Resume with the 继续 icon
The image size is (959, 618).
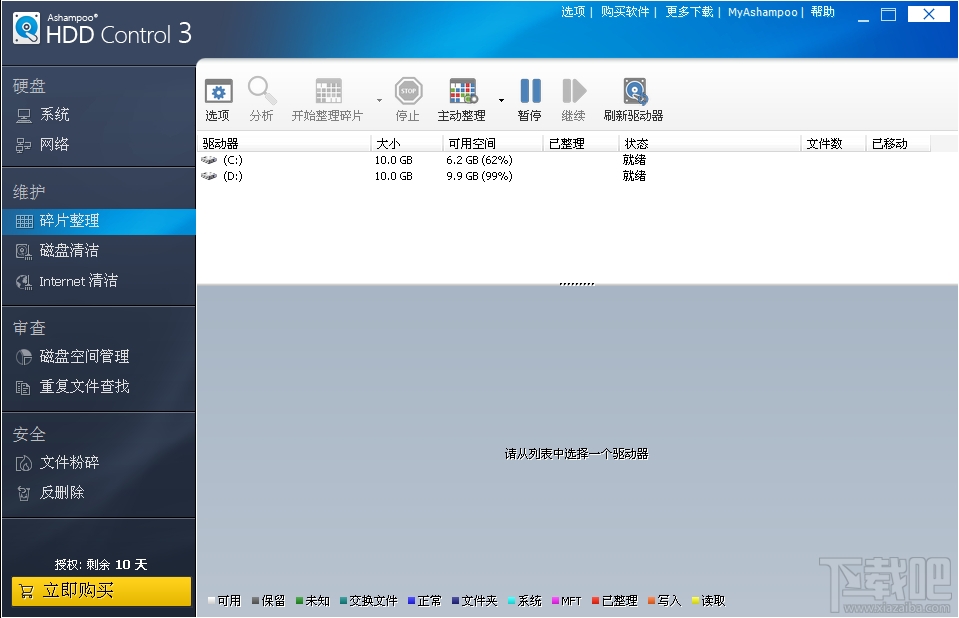[572, 92]
